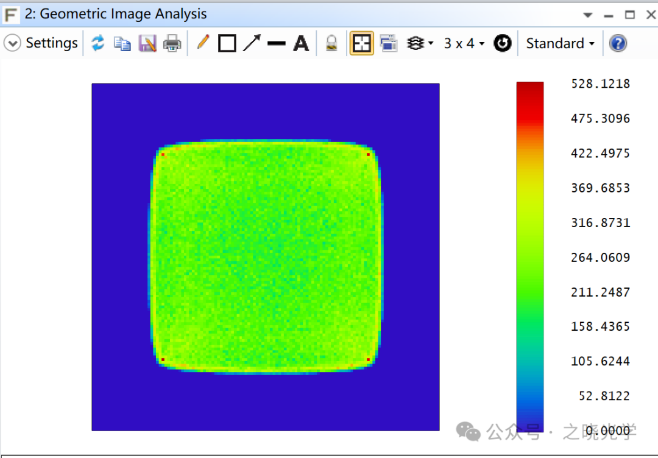Toggle the highlighted active cursor button
This screenshot has height=458, width=658.
tap(361, 43)
